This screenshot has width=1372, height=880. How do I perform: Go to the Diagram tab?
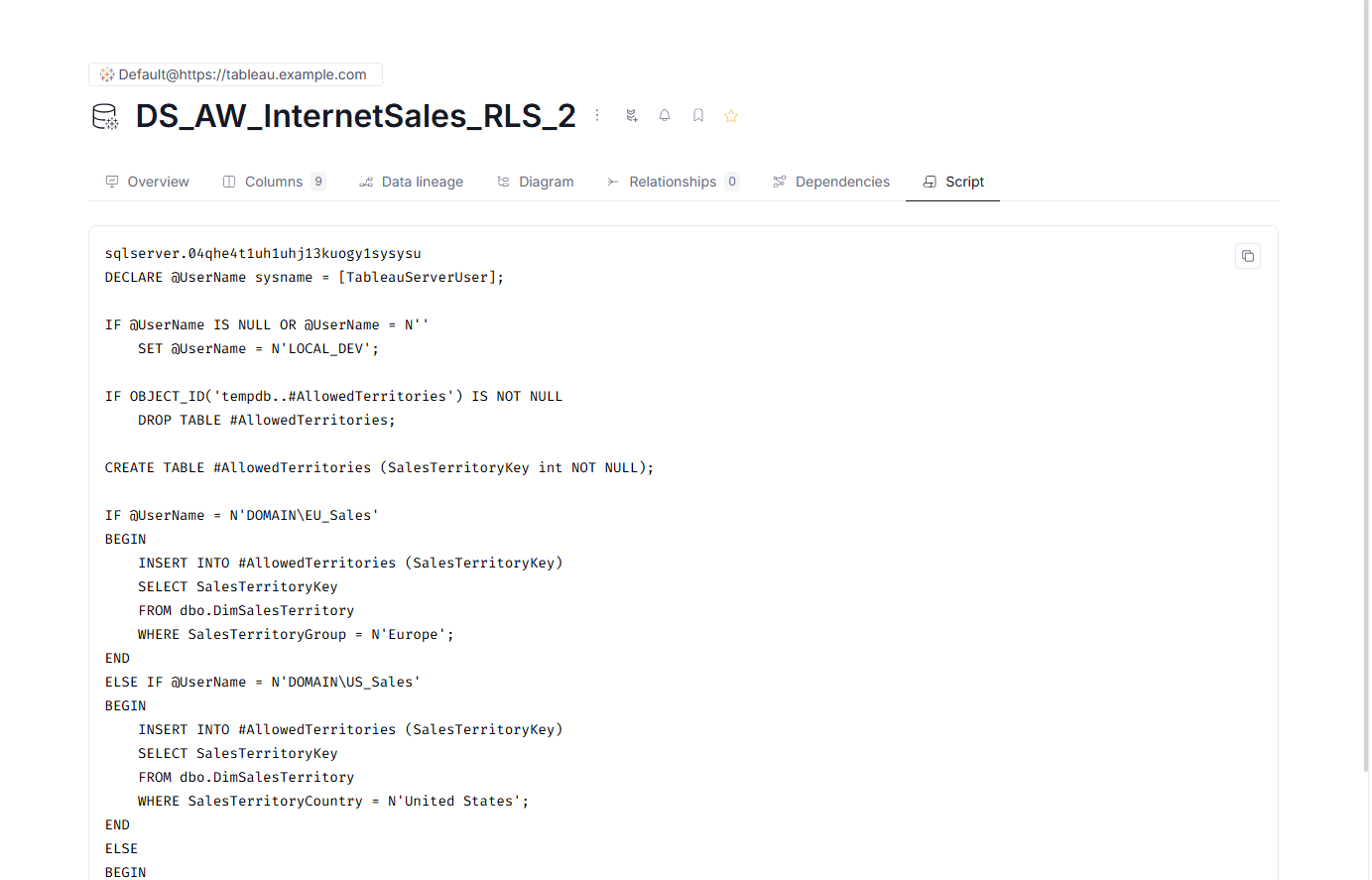(535, 182)
